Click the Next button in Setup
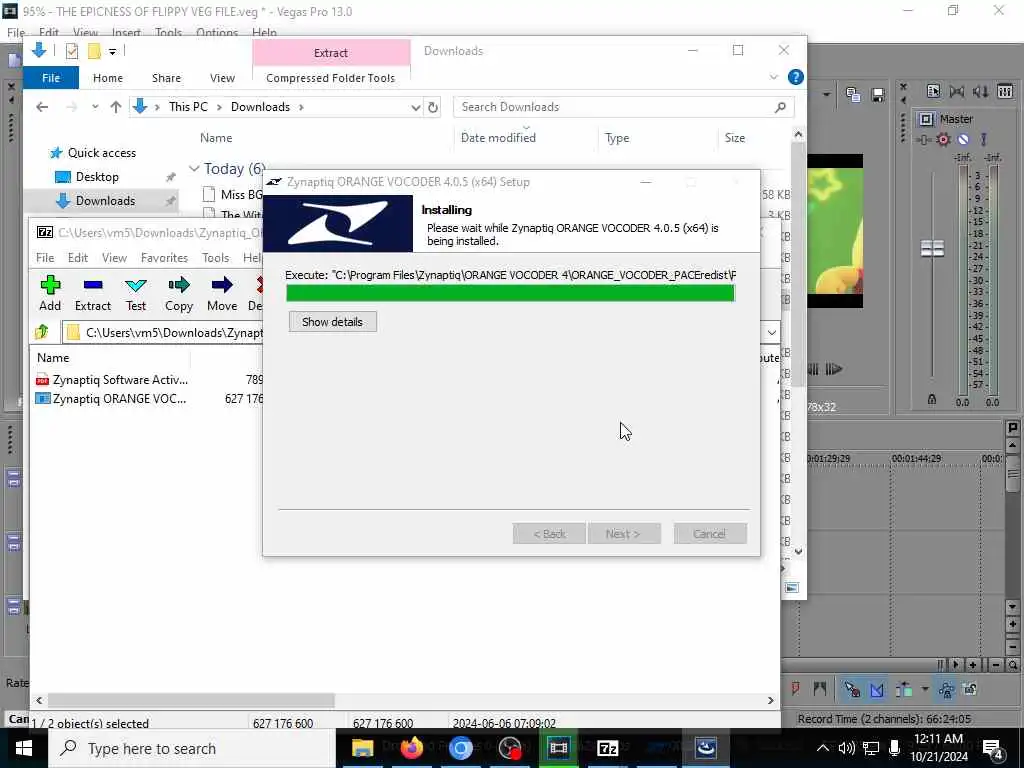The width and height of the screenshot is (1024, 768). (624, 534)
